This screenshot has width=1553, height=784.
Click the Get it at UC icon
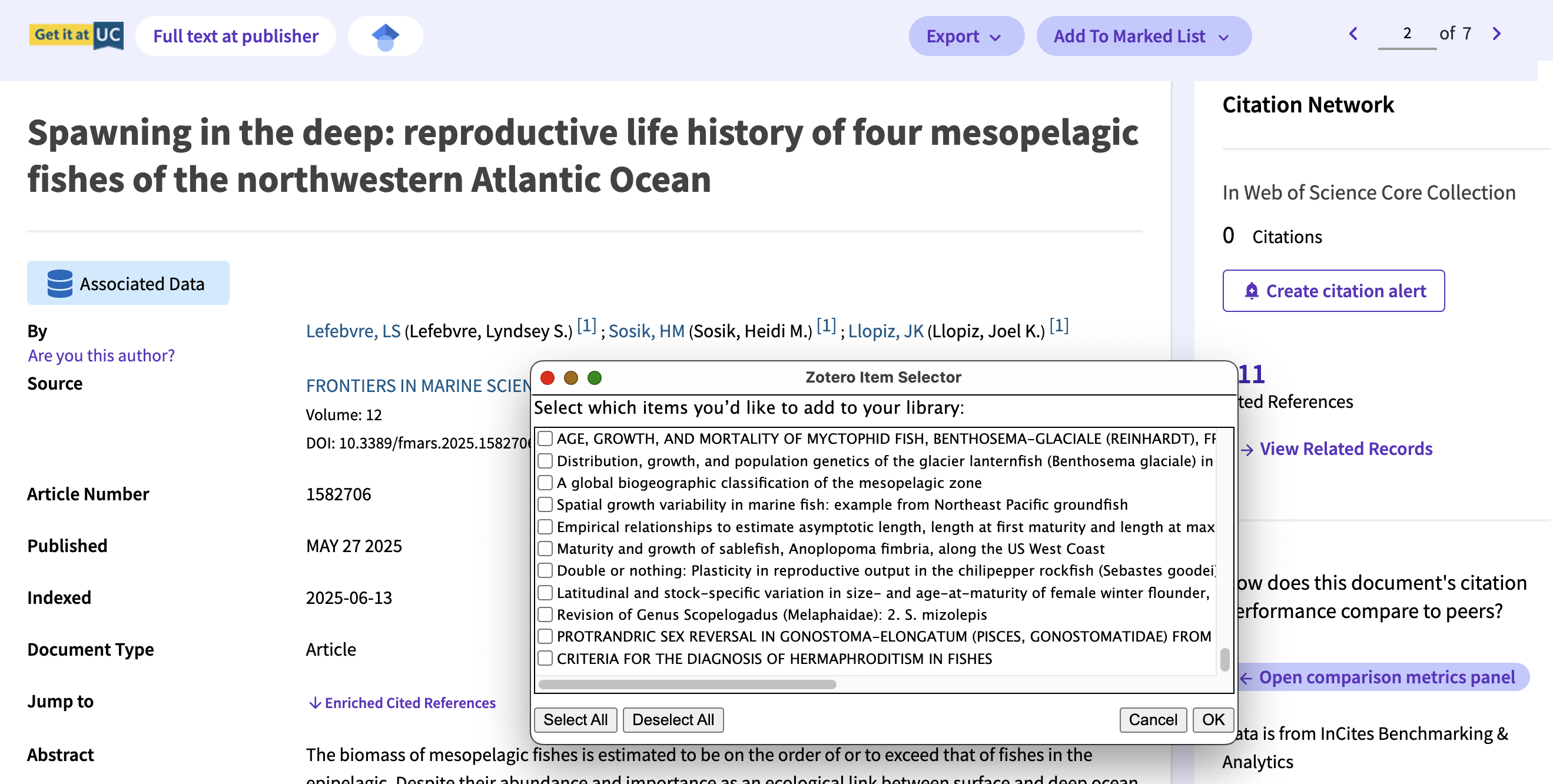tap(76, 35)
